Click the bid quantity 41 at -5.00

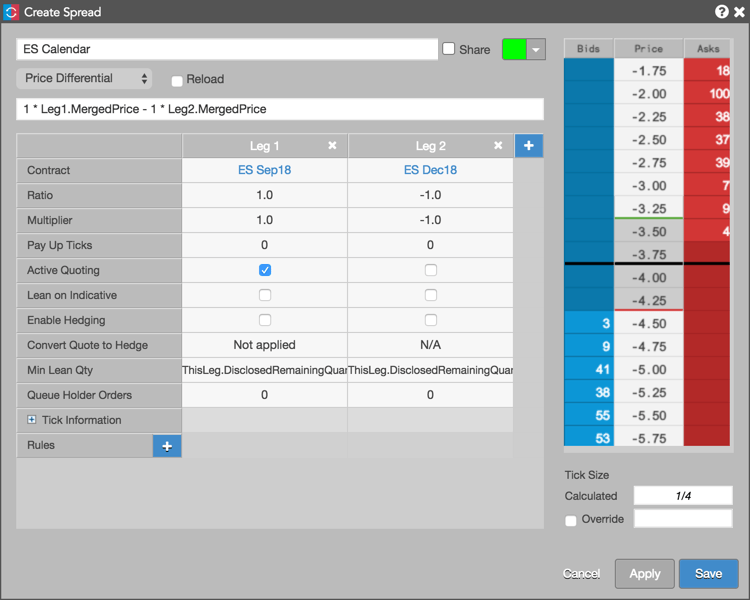[589, 369]
